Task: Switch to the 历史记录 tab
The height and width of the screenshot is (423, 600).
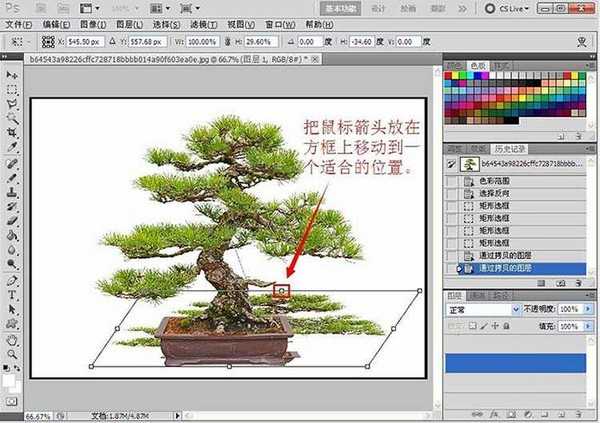Action: coord(509,149)
